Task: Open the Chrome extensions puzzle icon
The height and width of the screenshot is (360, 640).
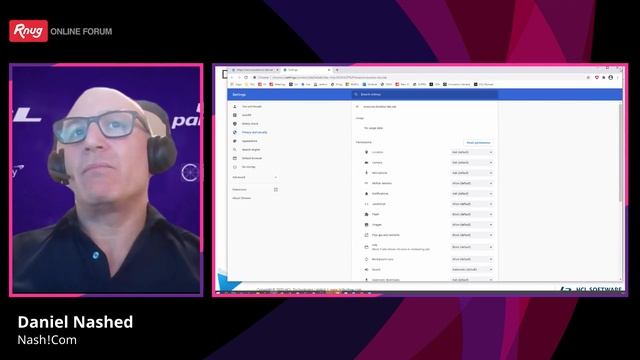Action: (x=604, y=77)
